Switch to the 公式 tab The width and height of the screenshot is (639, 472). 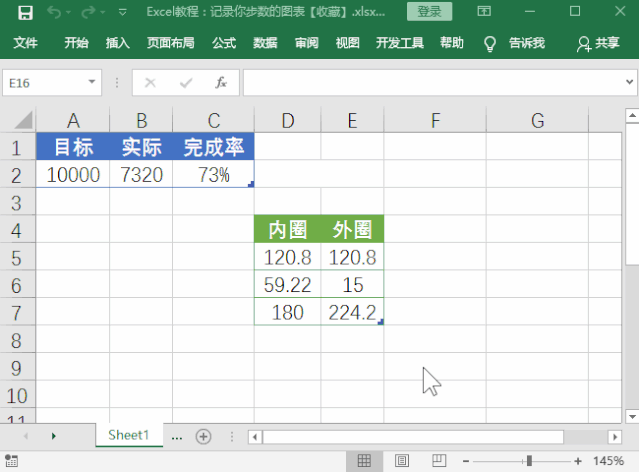click(x=224, y=42)
